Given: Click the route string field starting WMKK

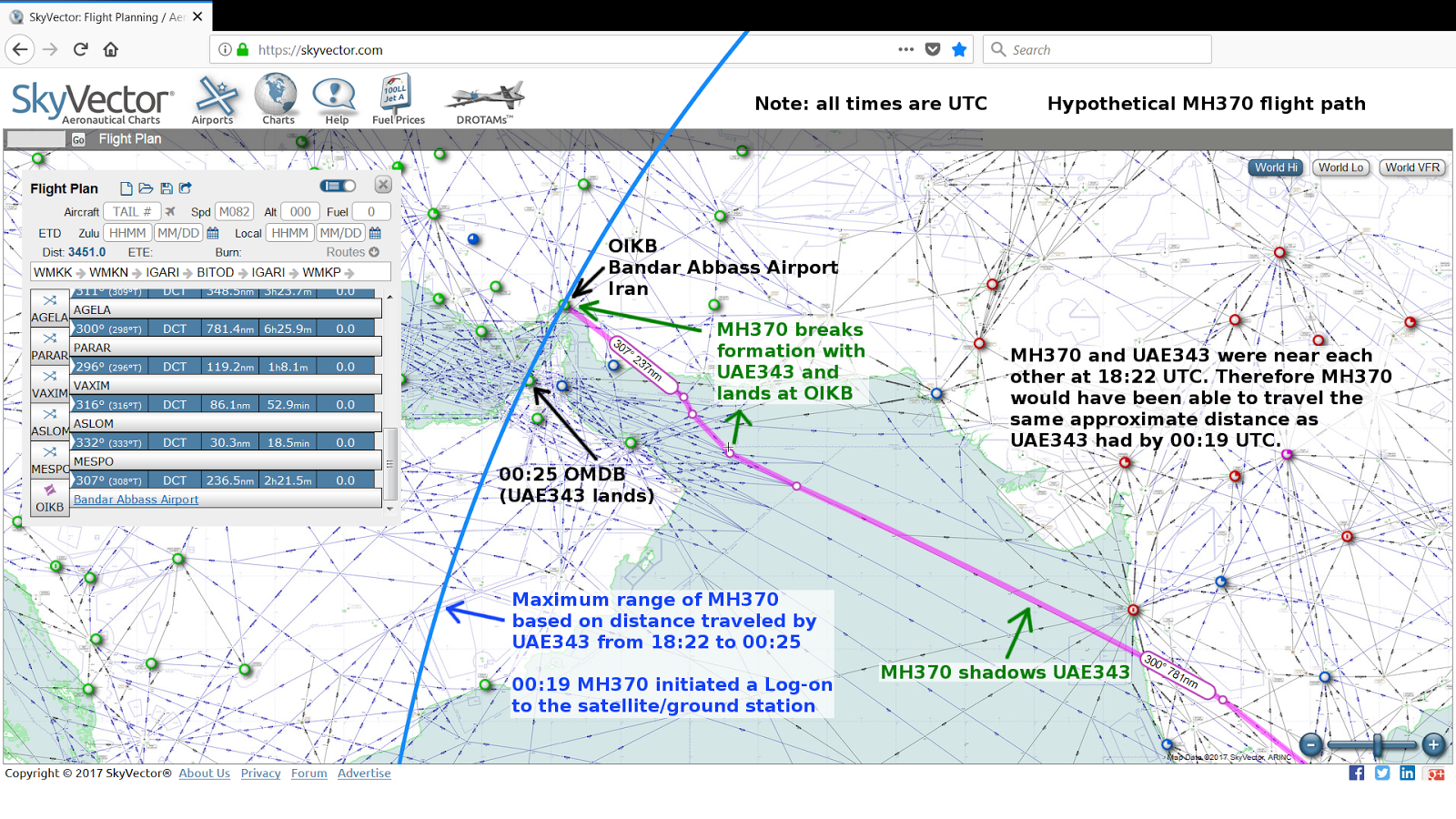Looking at the screenshot, I should [211, 272].
